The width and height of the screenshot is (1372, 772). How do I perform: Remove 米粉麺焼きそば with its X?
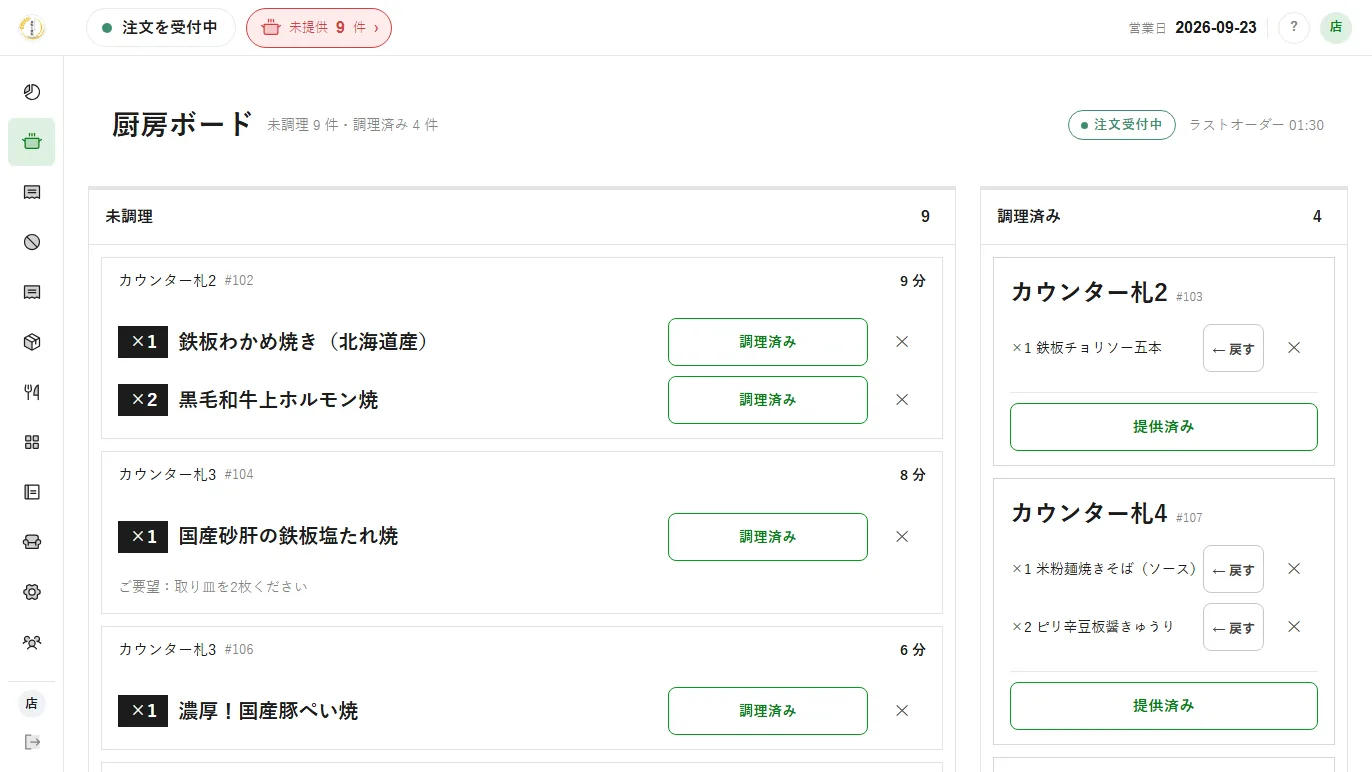1294,569
